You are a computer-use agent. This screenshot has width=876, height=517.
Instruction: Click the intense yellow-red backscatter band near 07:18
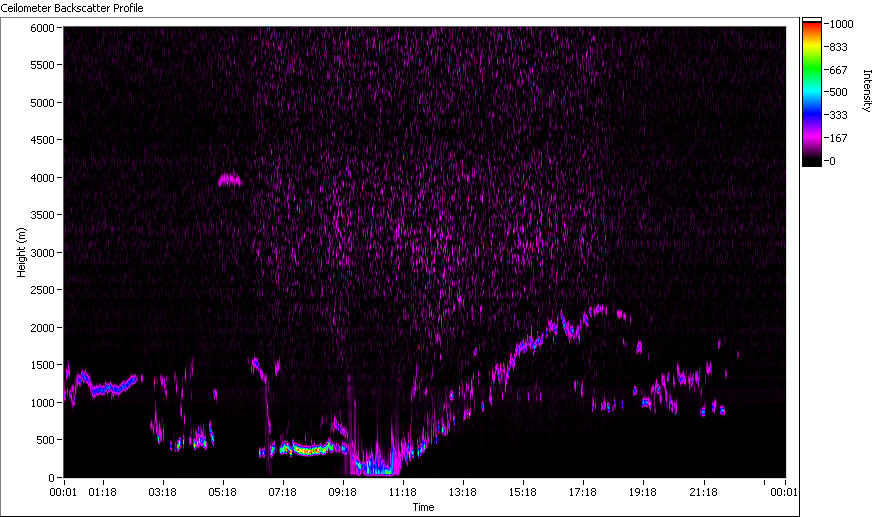click(308, 449)
